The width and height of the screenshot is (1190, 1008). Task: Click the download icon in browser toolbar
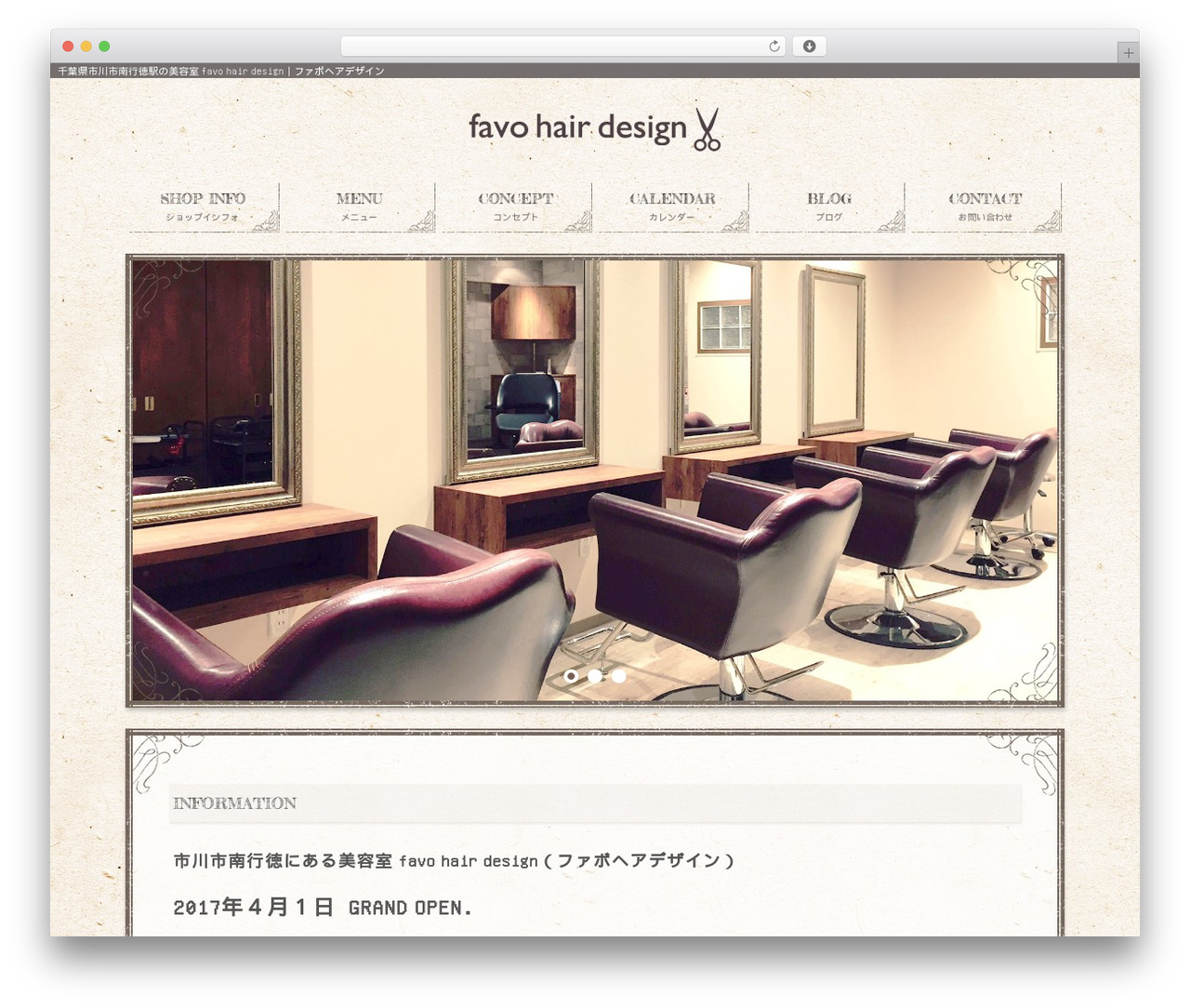809,46
